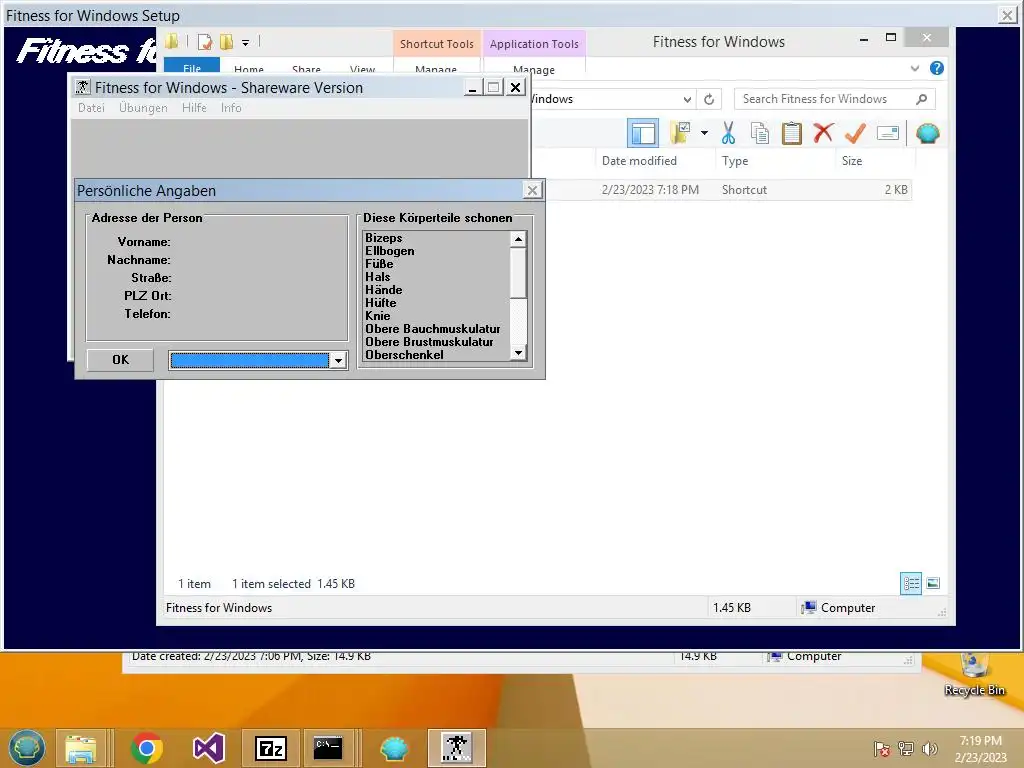1024x768 pixels.
Task: Select Hals in body parts list
Action: 377,277
